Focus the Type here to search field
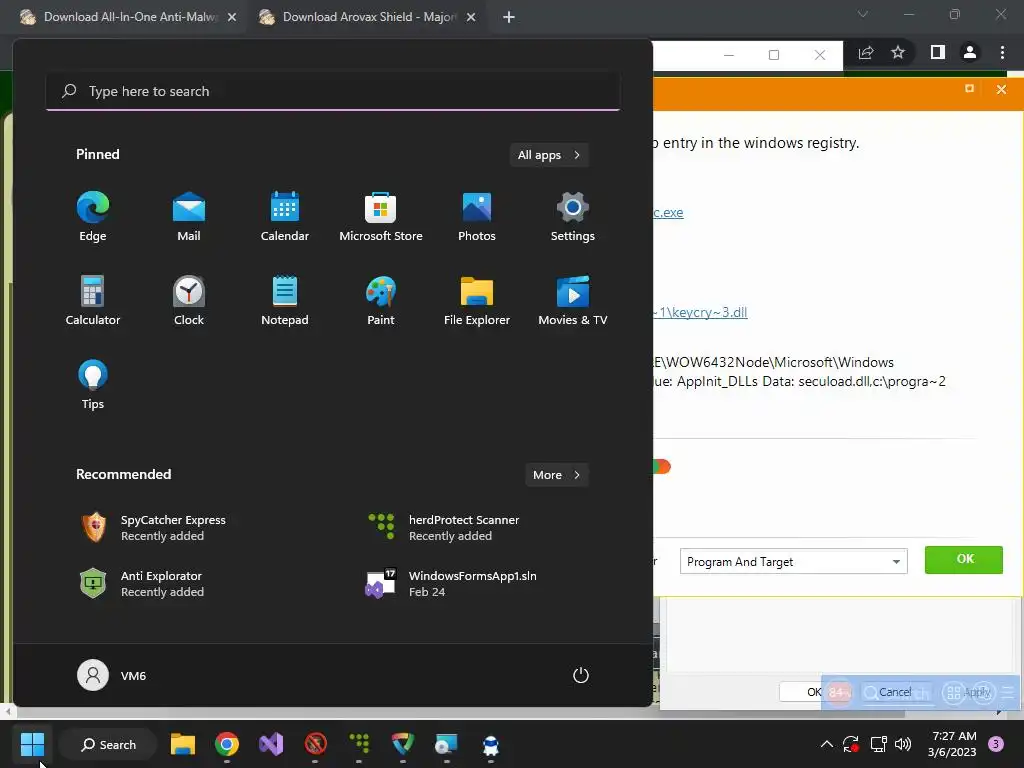This screenshot has width=1024, height=768. (333, 91)
